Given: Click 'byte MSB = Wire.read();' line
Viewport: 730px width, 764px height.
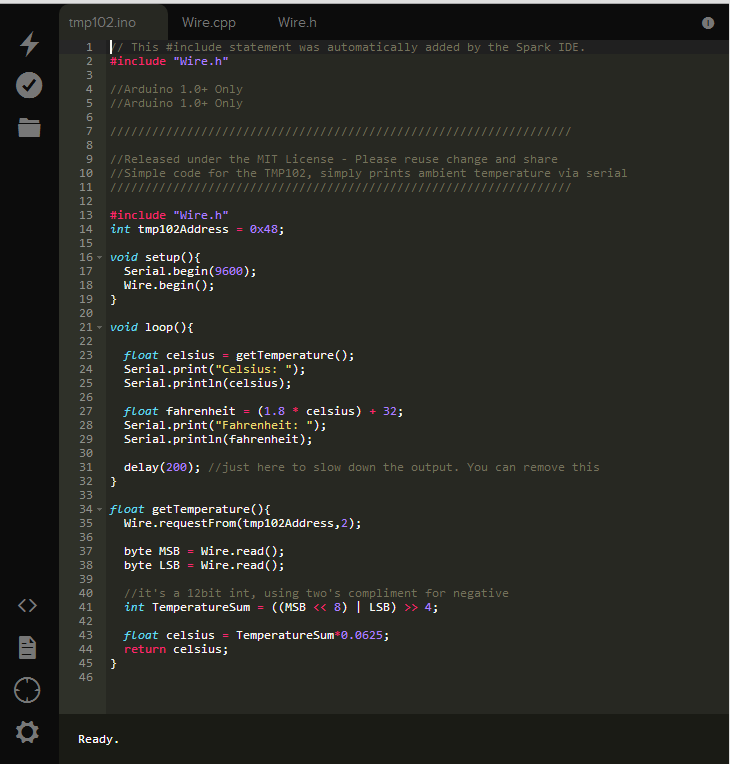Looking at the screenshot, I should (x=204, y=551).
